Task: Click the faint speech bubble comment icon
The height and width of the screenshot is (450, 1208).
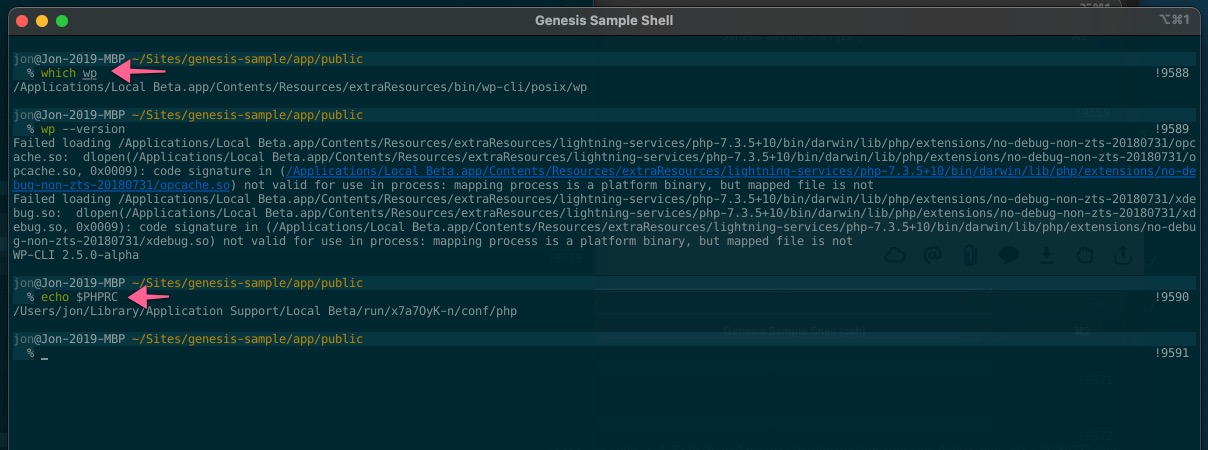Action: [1010, 256]
